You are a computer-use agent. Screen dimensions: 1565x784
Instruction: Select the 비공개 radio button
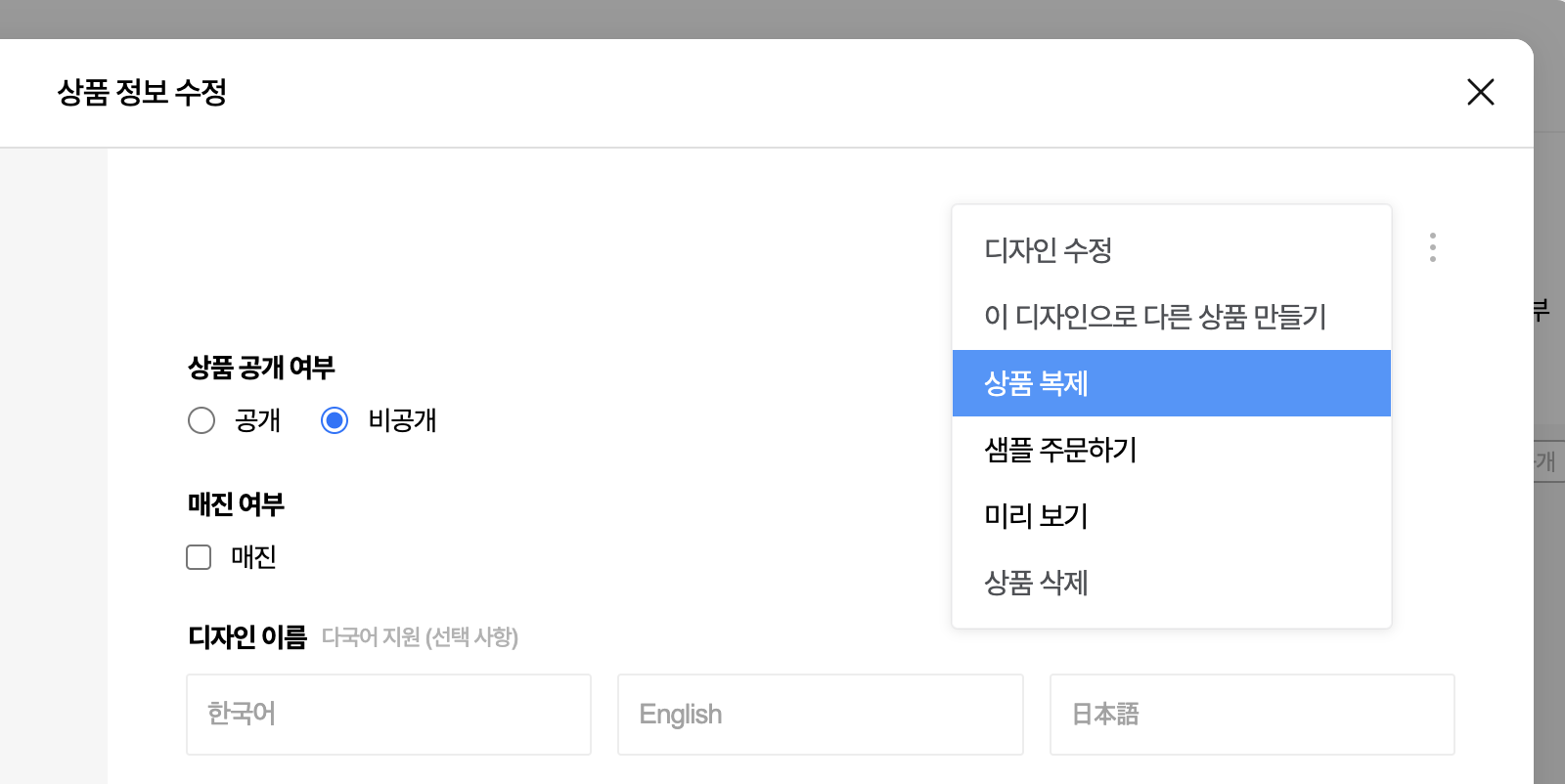[x=335, y=420]
